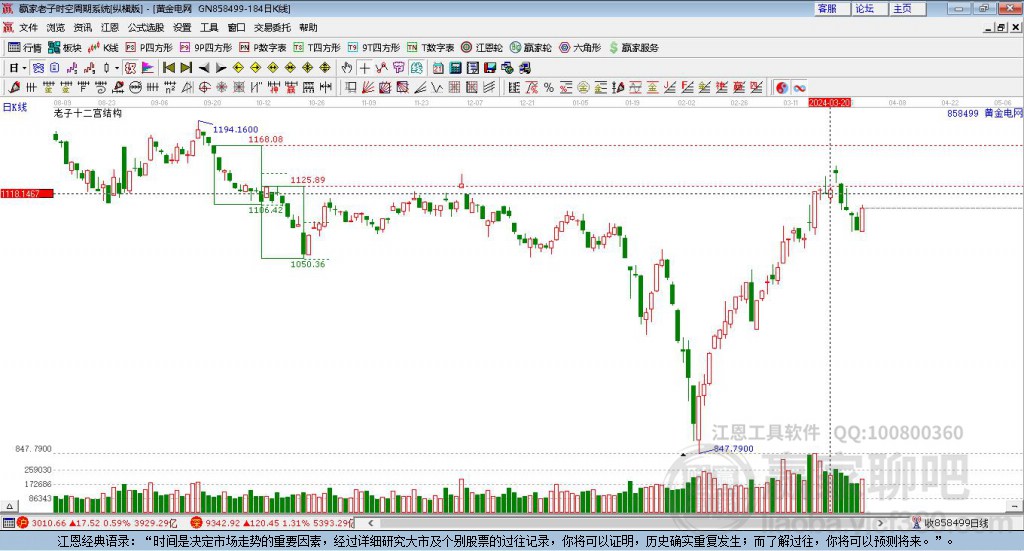The image size is (1024, 551).
Task: Open the 公式选股 menu
Action: [146, 27]
